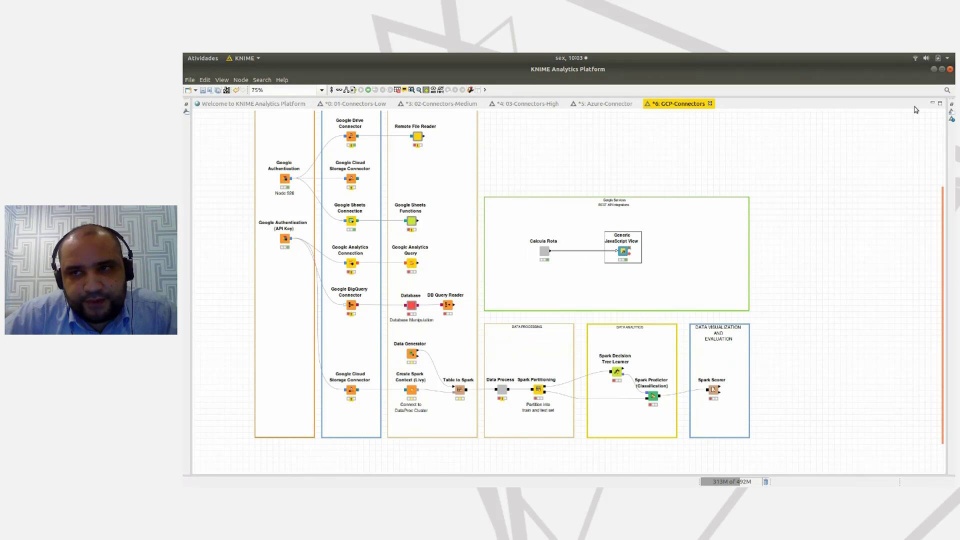Select the Google Drive Connector node
This screenshot has height=540, width=960.
(x=351, y=137)
